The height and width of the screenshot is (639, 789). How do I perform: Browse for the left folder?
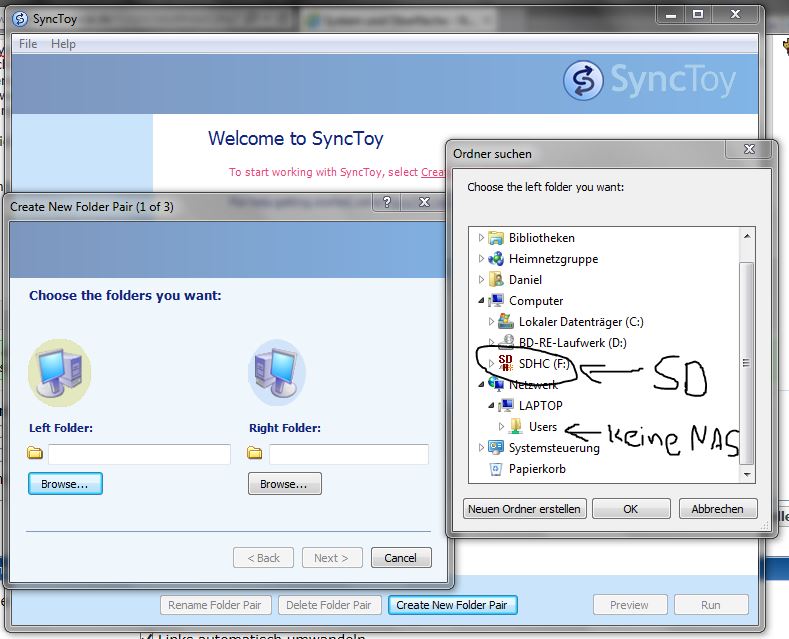[x=65, y=484]
